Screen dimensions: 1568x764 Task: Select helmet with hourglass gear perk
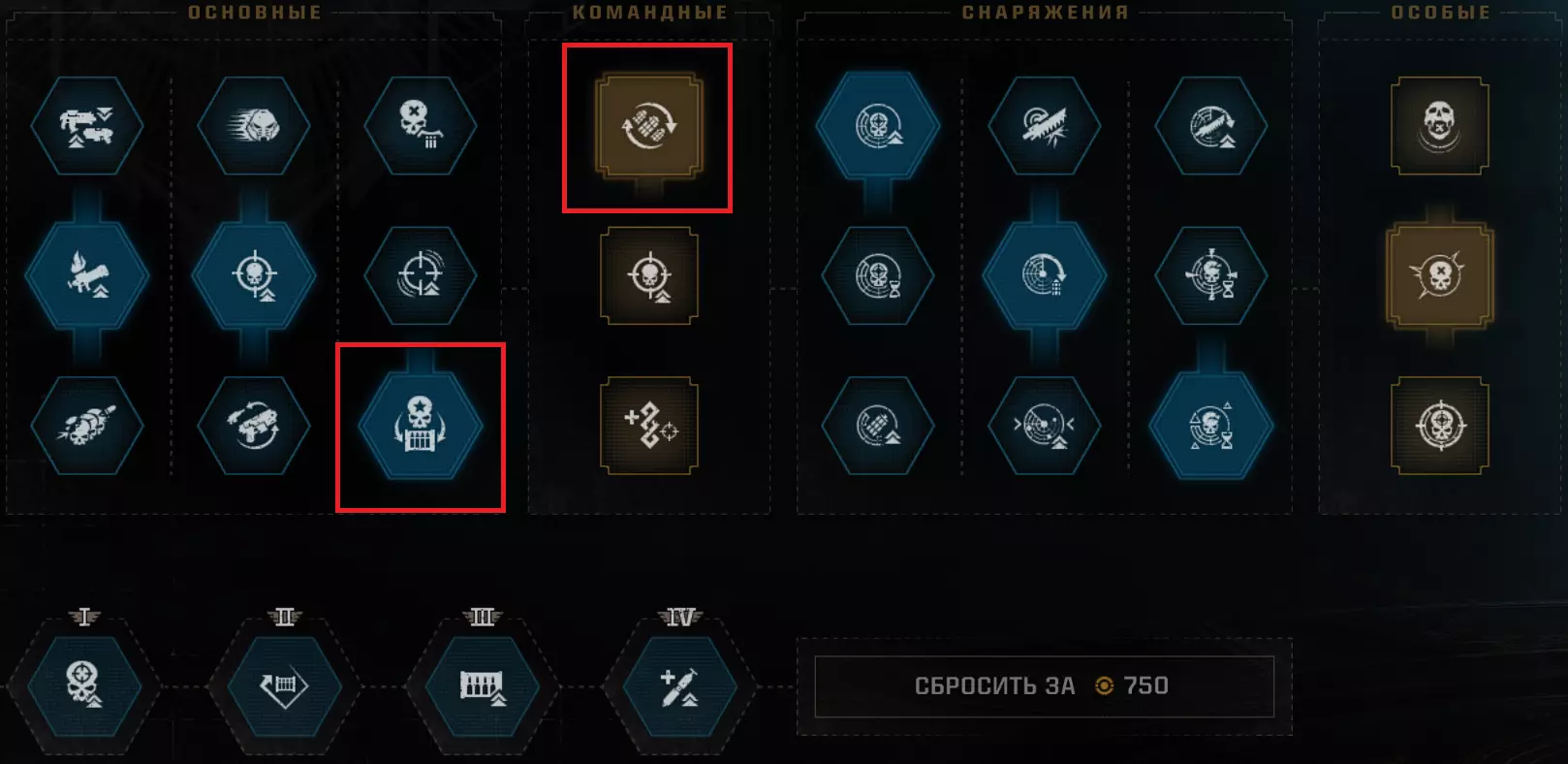(1211, 275)
